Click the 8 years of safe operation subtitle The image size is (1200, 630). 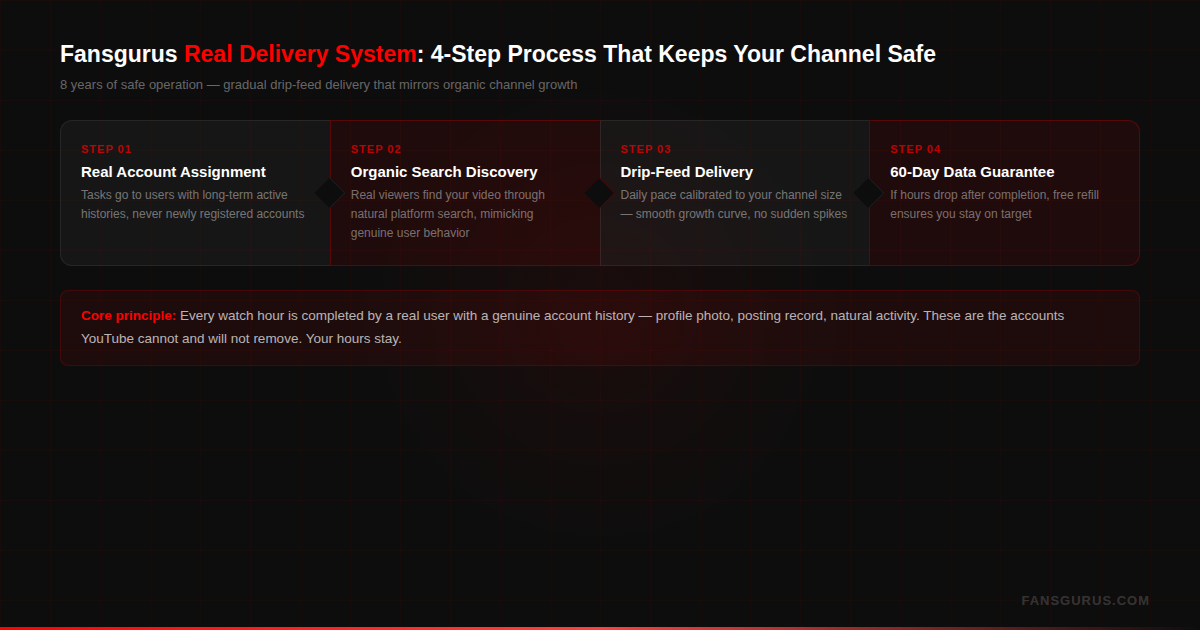(318, 85)
